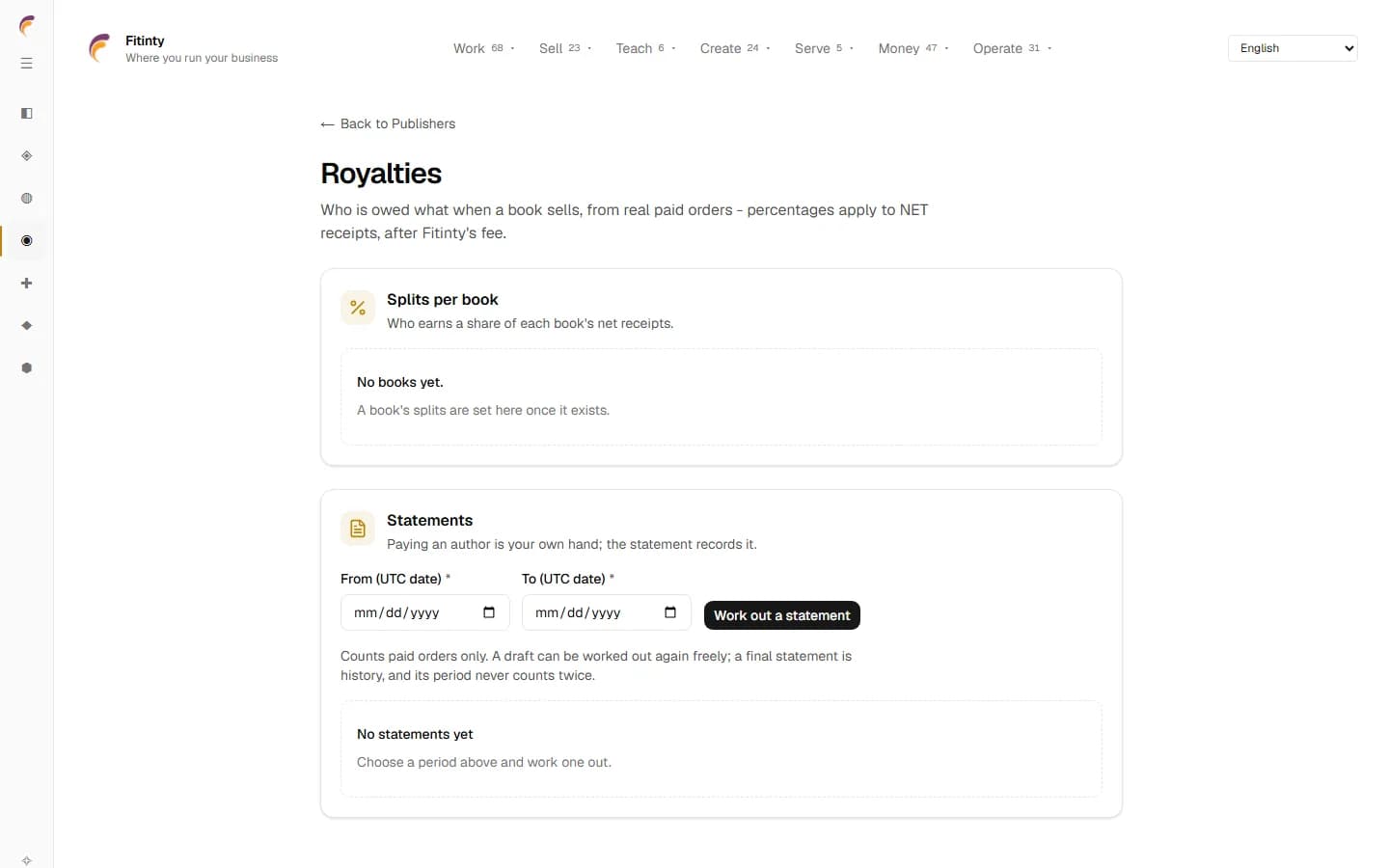The width and height of the screenshot is (1389, 868).
Task: Open the plus sign sidebar icon
Action: (x=27, y=284)
